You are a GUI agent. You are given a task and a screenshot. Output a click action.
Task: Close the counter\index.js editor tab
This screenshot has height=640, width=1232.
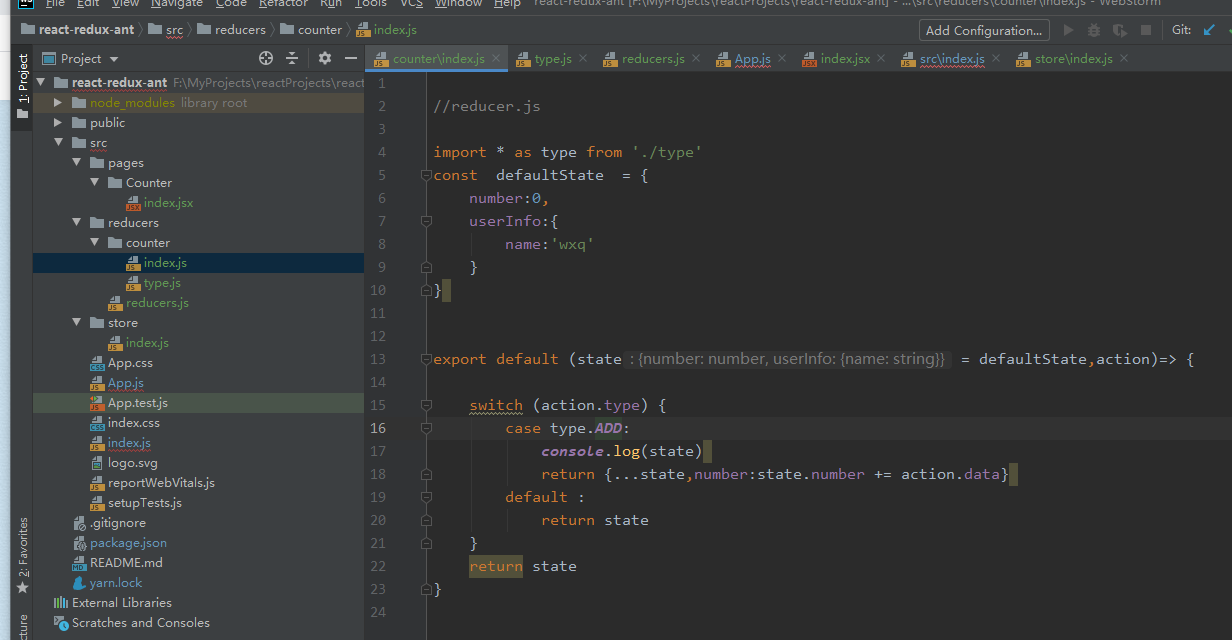click(497, 59)
